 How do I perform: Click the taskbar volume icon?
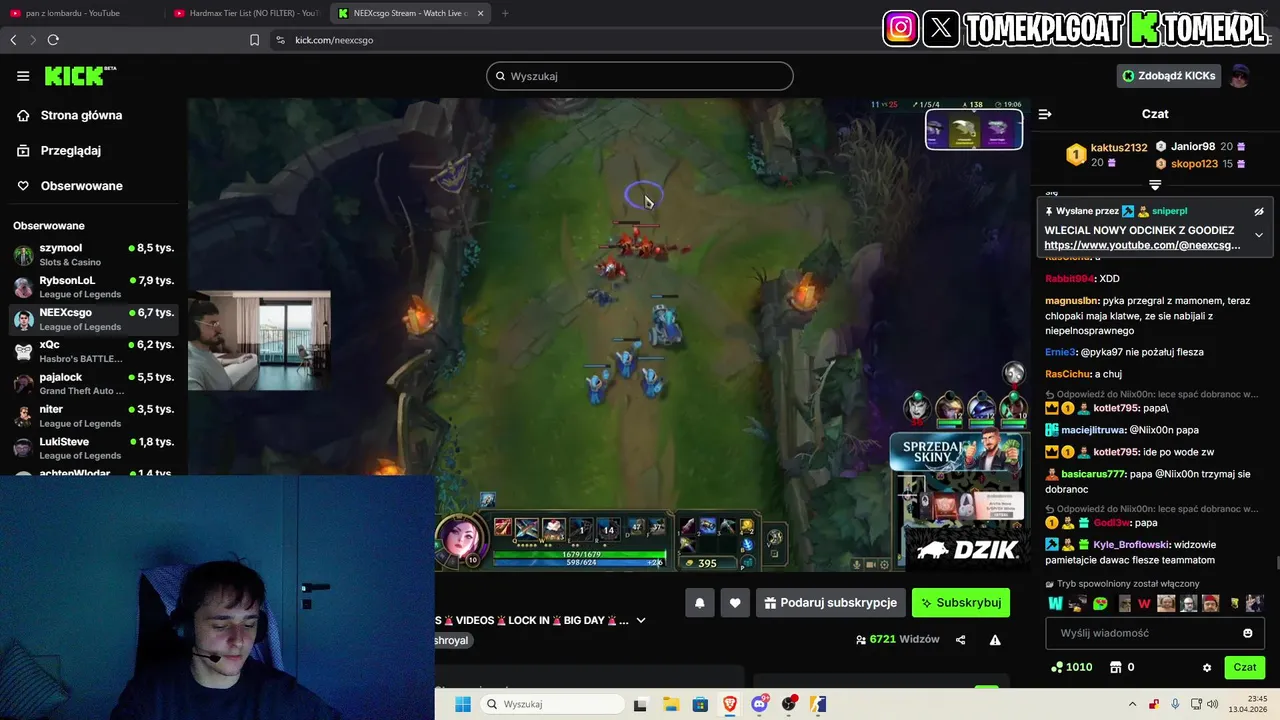click(x=1213, y=704)
